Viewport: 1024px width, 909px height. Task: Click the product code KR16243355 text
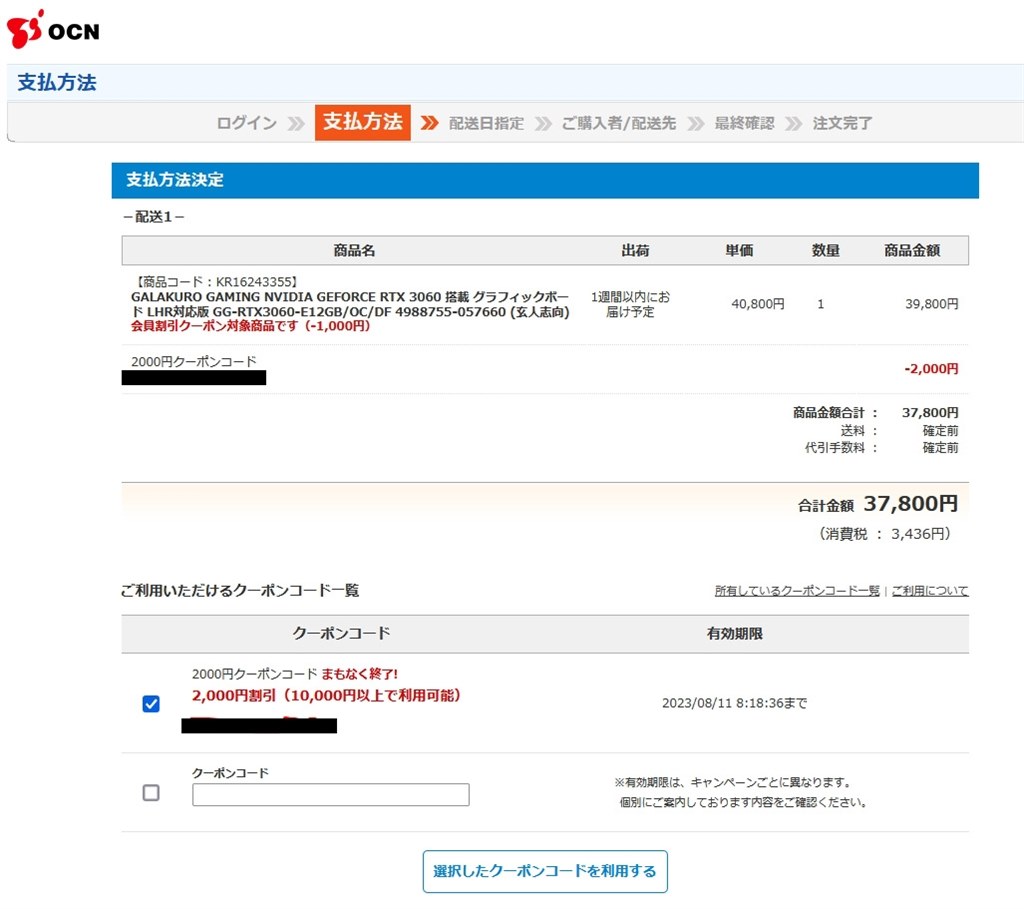coord(216,281)
